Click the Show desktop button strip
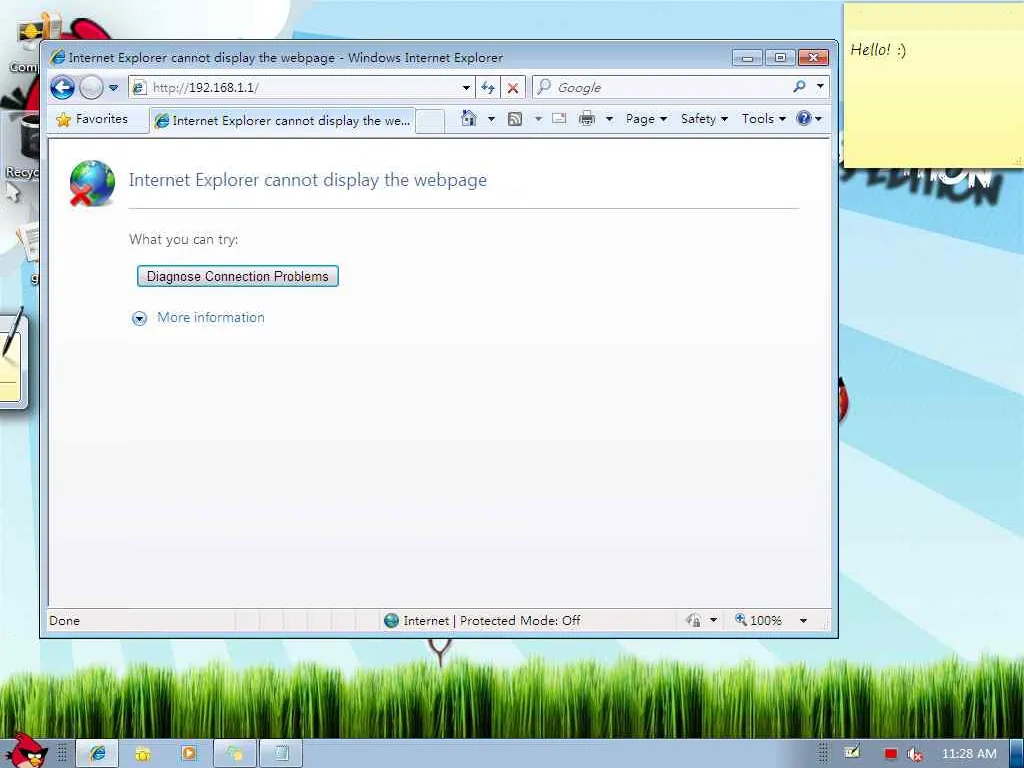 [1017, 754]
